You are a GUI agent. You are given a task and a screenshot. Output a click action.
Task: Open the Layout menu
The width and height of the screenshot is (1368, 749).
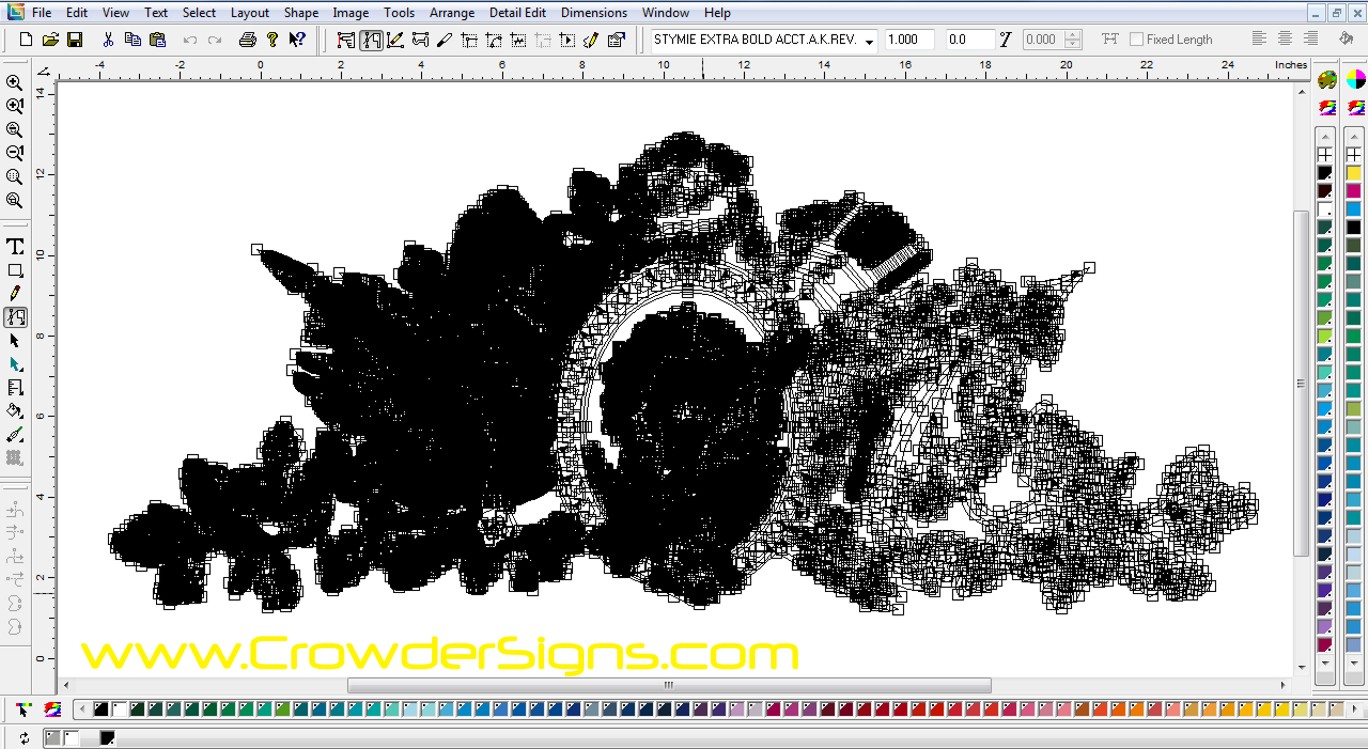point(250,13)
